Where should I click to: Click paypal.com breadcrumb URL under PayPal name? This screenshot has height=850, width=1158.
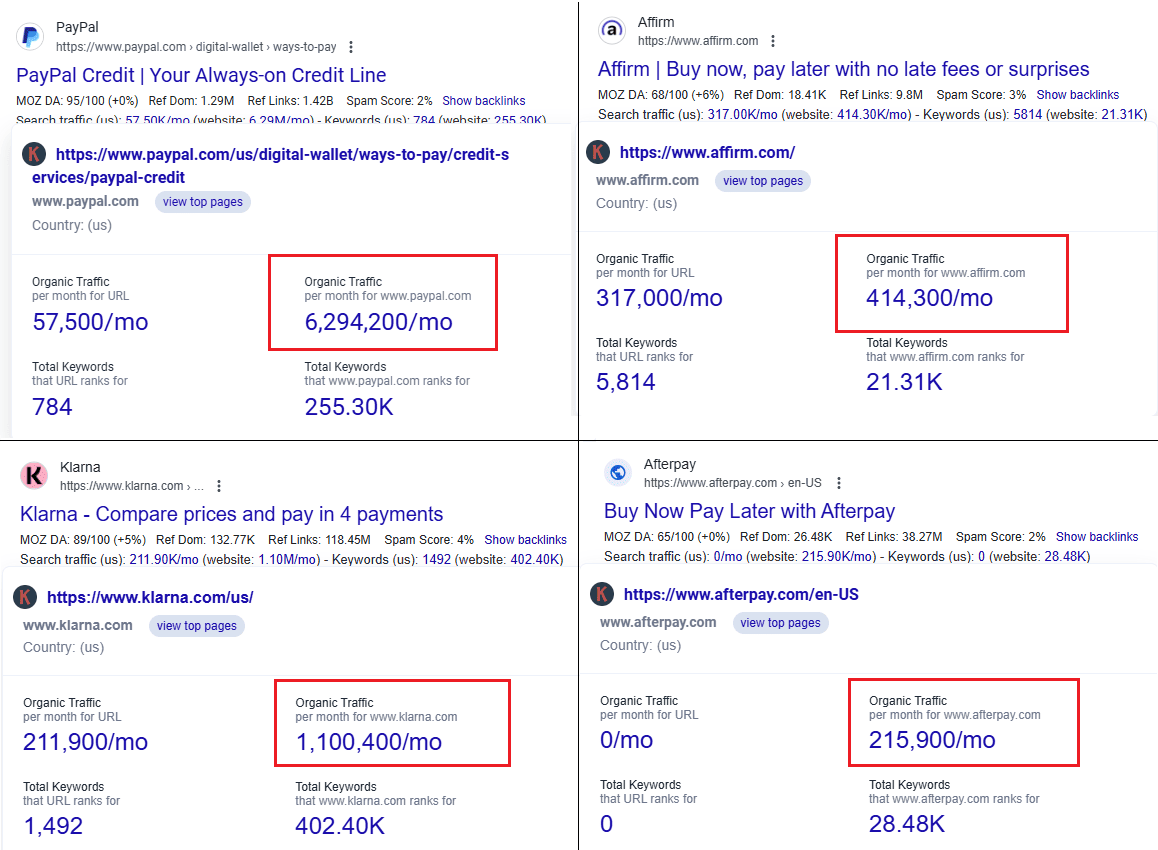[x=196, y=47]
